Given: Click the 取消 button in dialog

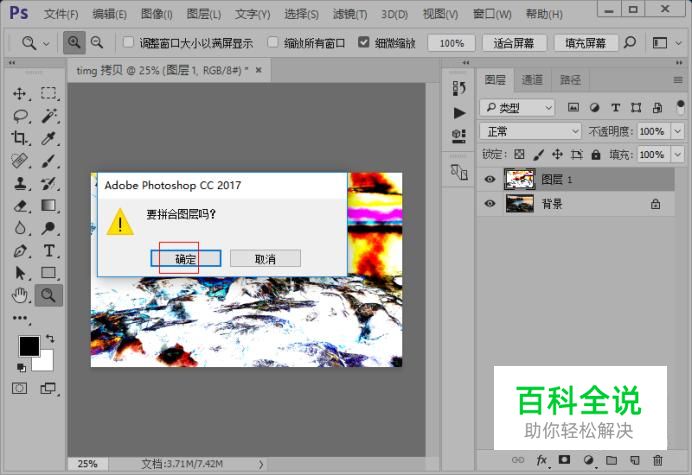Looking at the screenshot, I should pos(265,259).
